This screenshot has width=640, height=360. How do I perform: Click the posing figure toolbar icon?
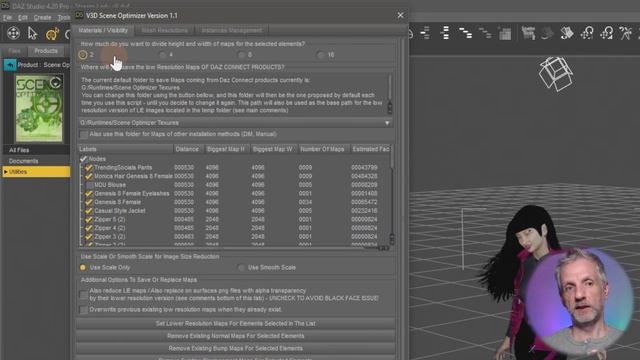point(626,33)
